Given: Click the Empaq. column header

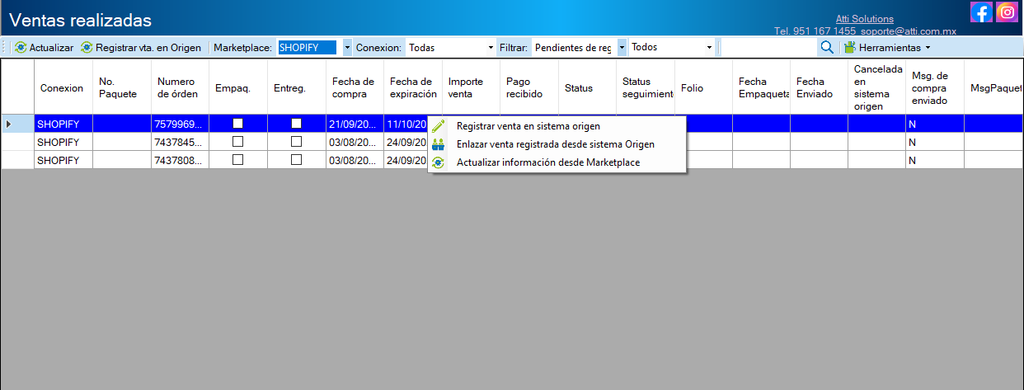Looking at the screenshot, I should click(x=238, y=88).
